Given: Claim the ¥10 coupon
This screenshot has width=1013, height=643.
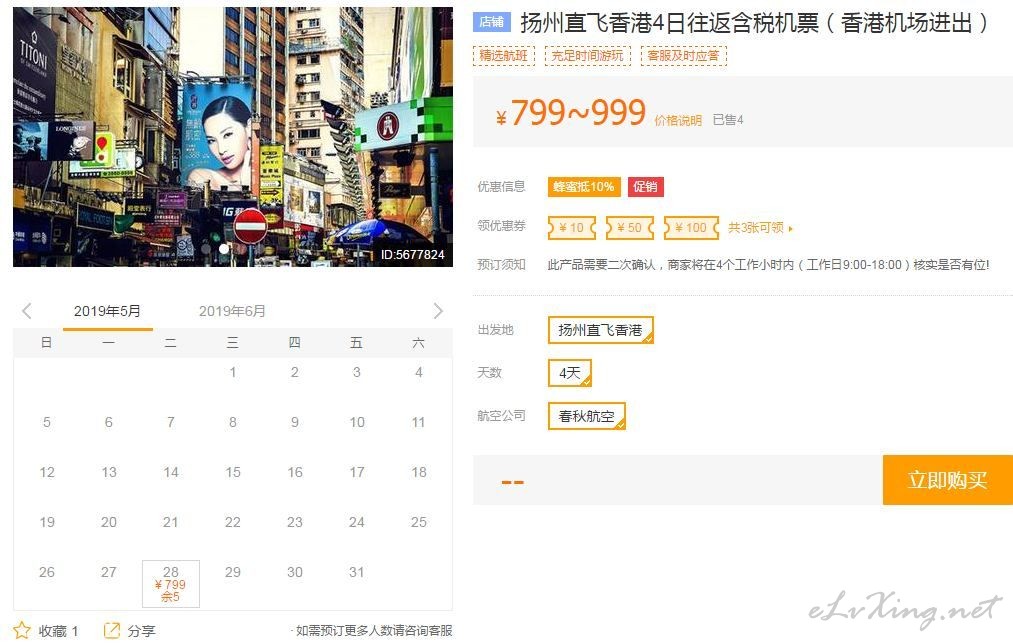Looking at the screenshot, I should pyautogui.click(x=572, y=227).
